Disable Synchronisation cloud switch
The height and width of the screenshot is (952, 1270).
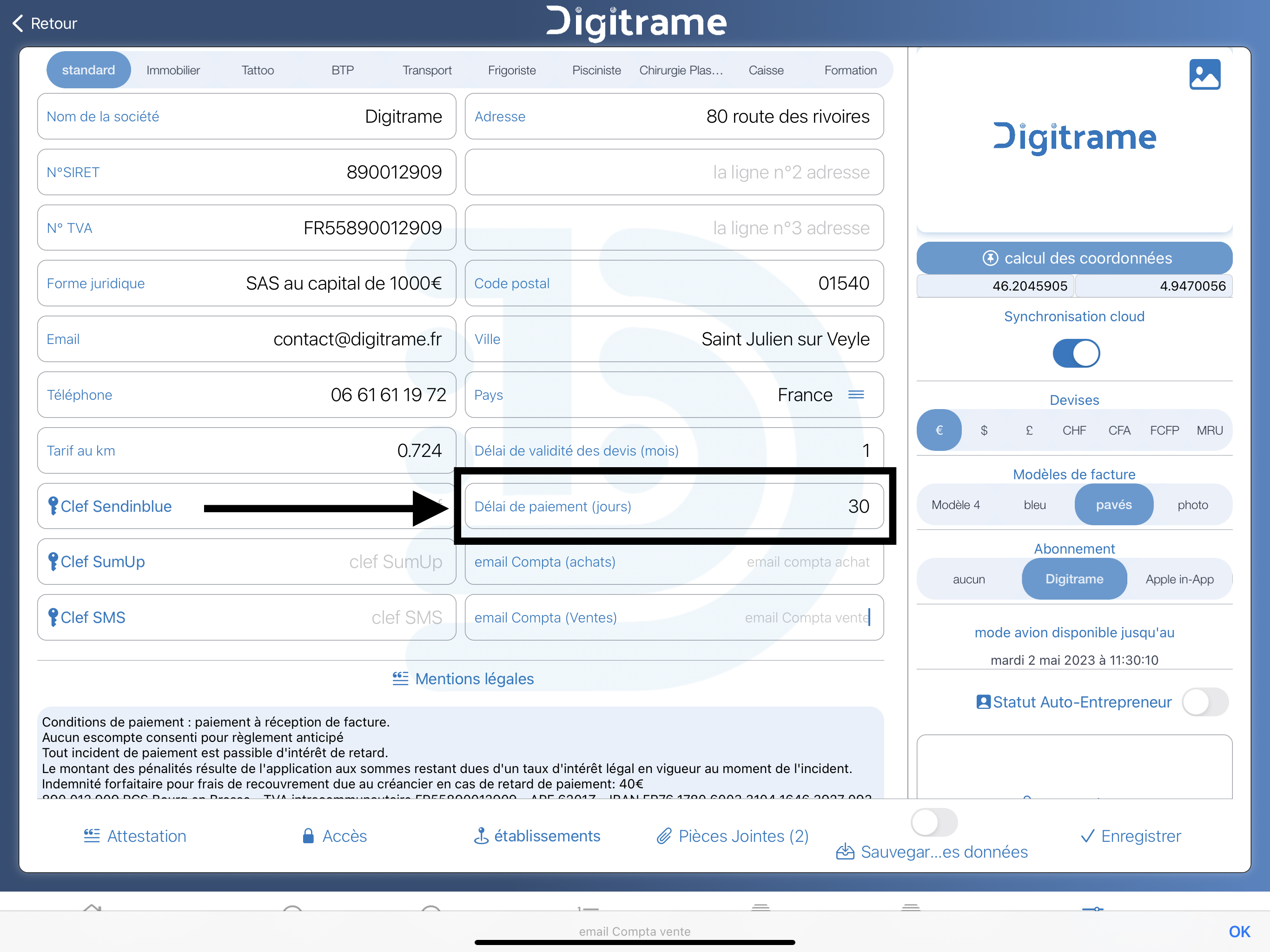click(x=1076, y=353)
